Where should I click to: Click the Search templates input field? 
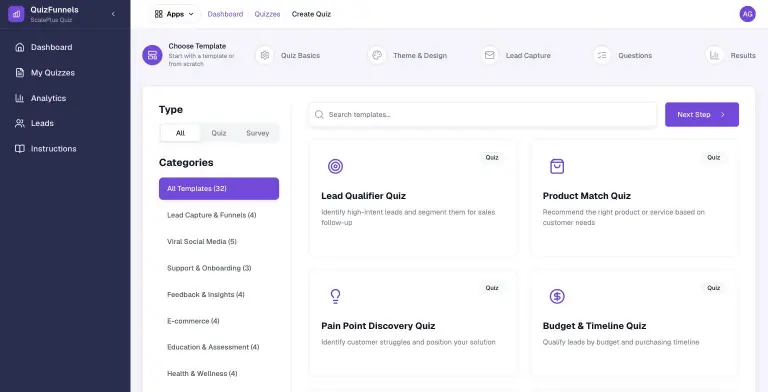click(483, 115)
